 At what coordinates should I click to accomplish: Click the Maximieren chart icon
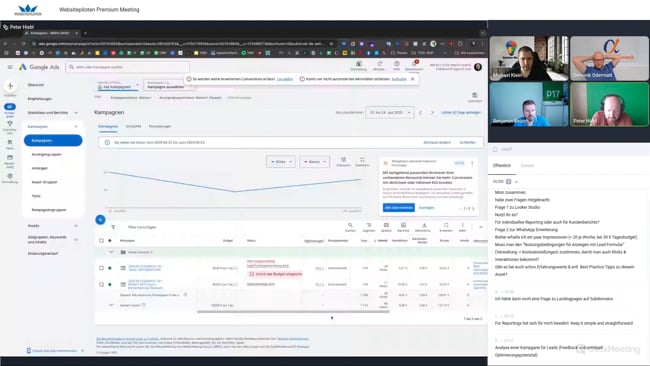point(362,160)
